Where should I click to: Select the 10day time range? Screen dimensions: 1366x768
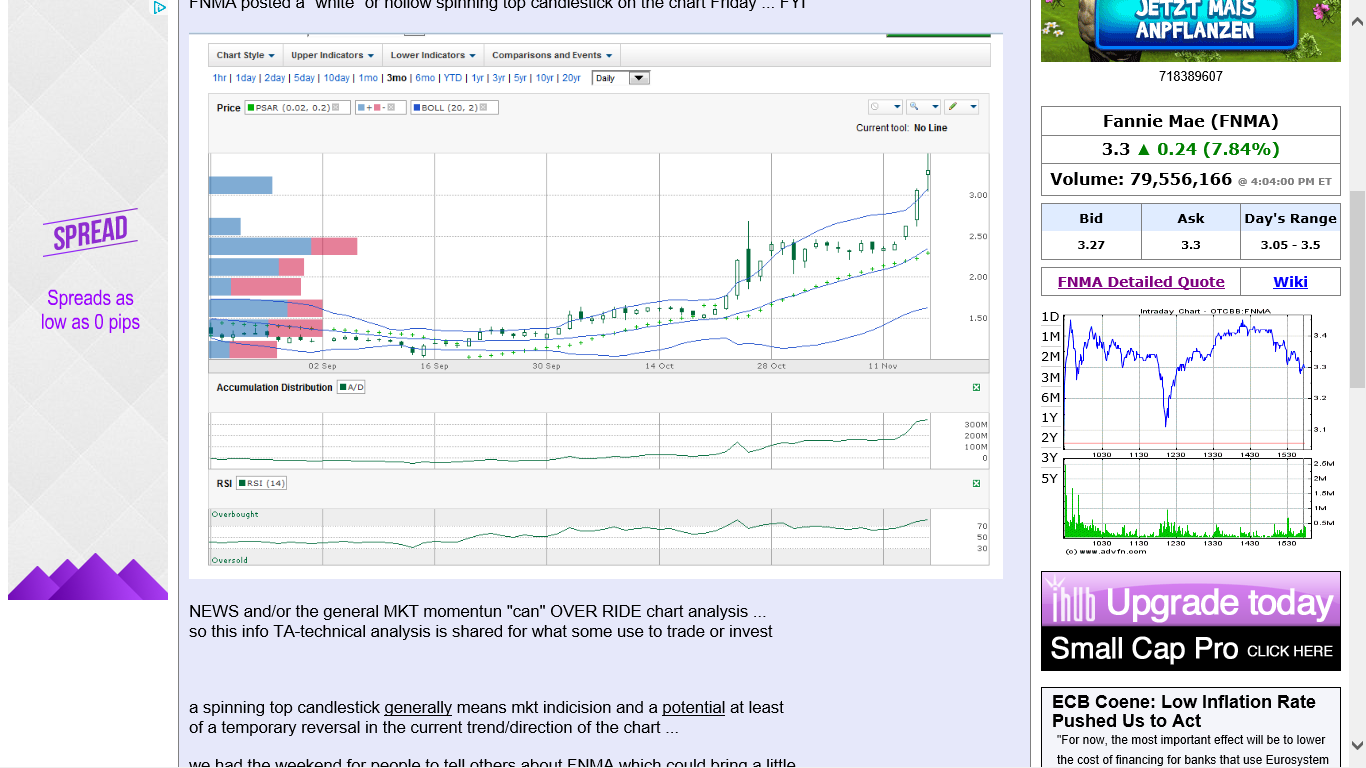pos(337,78)
